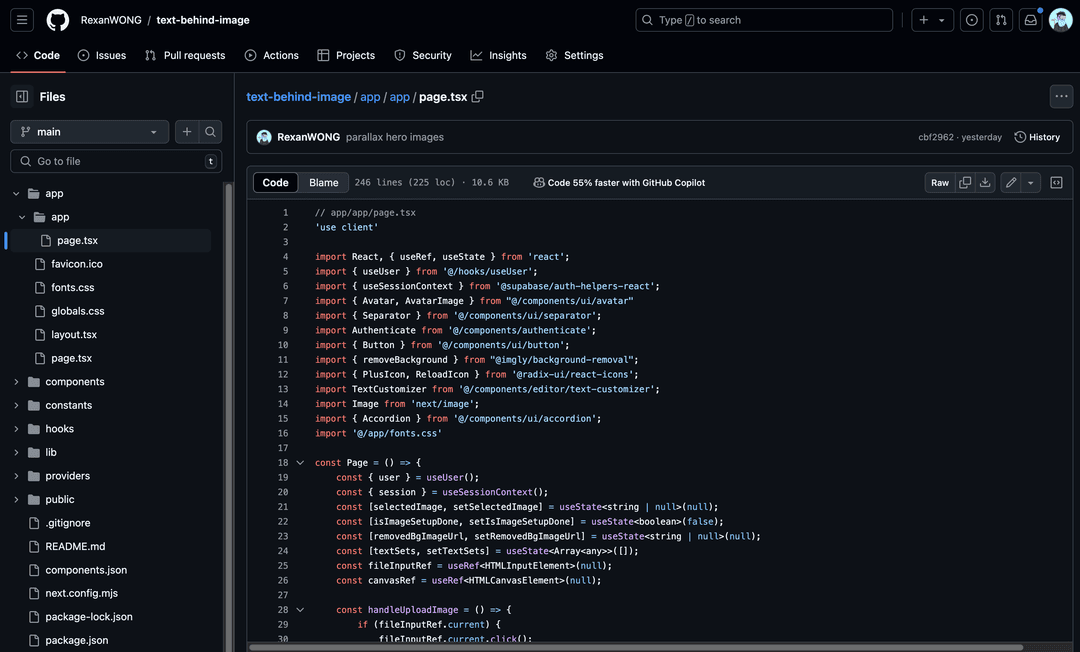The width and height of the screenshot is (1080, 652).
Task: Collapse the Page function at line 18
Action: (300, 463)
